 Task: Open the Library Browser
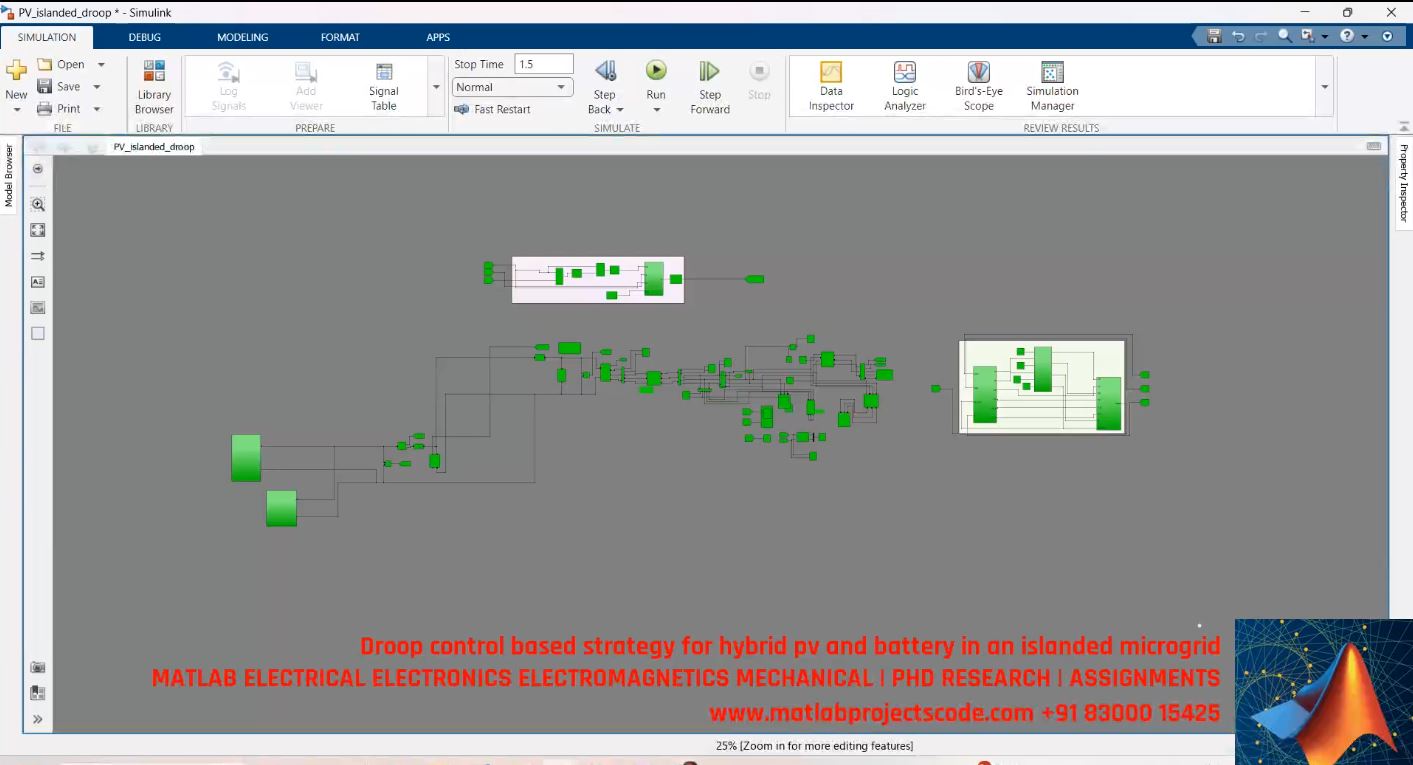153,87
